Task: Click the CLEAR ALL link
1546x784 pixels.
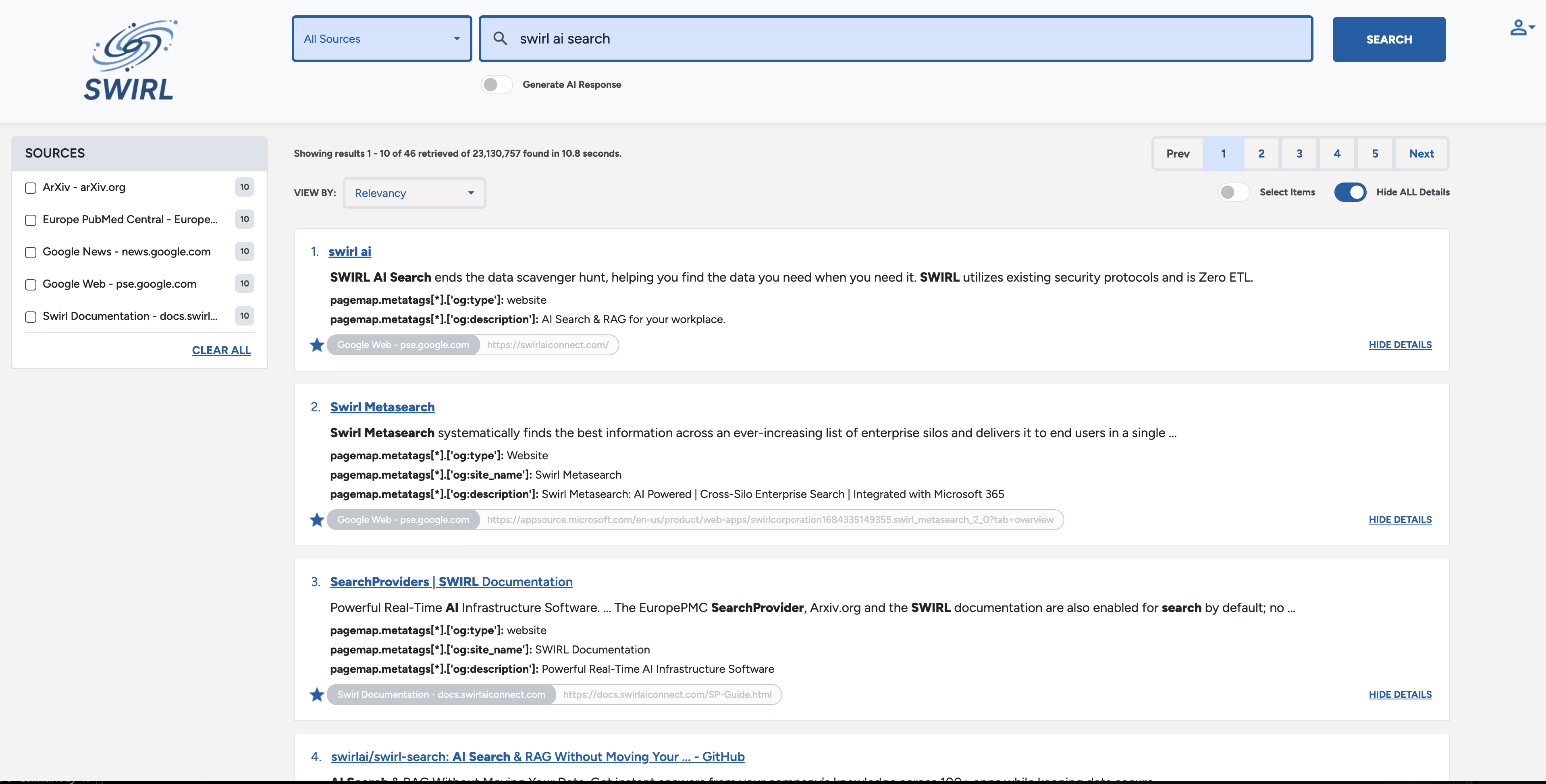Action: (221, 351)
